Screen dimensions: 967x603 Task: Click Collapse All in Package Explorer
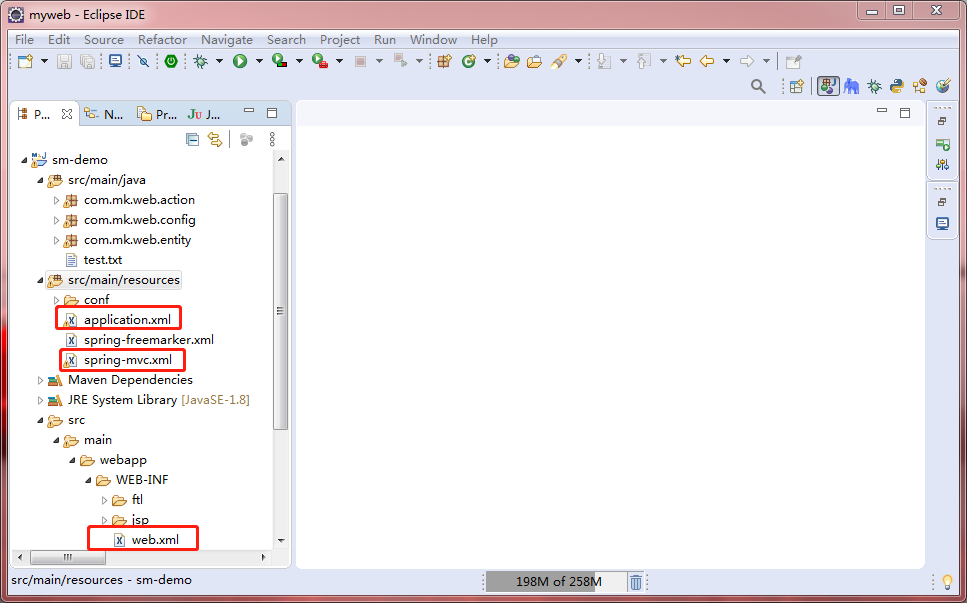point(192,139)
